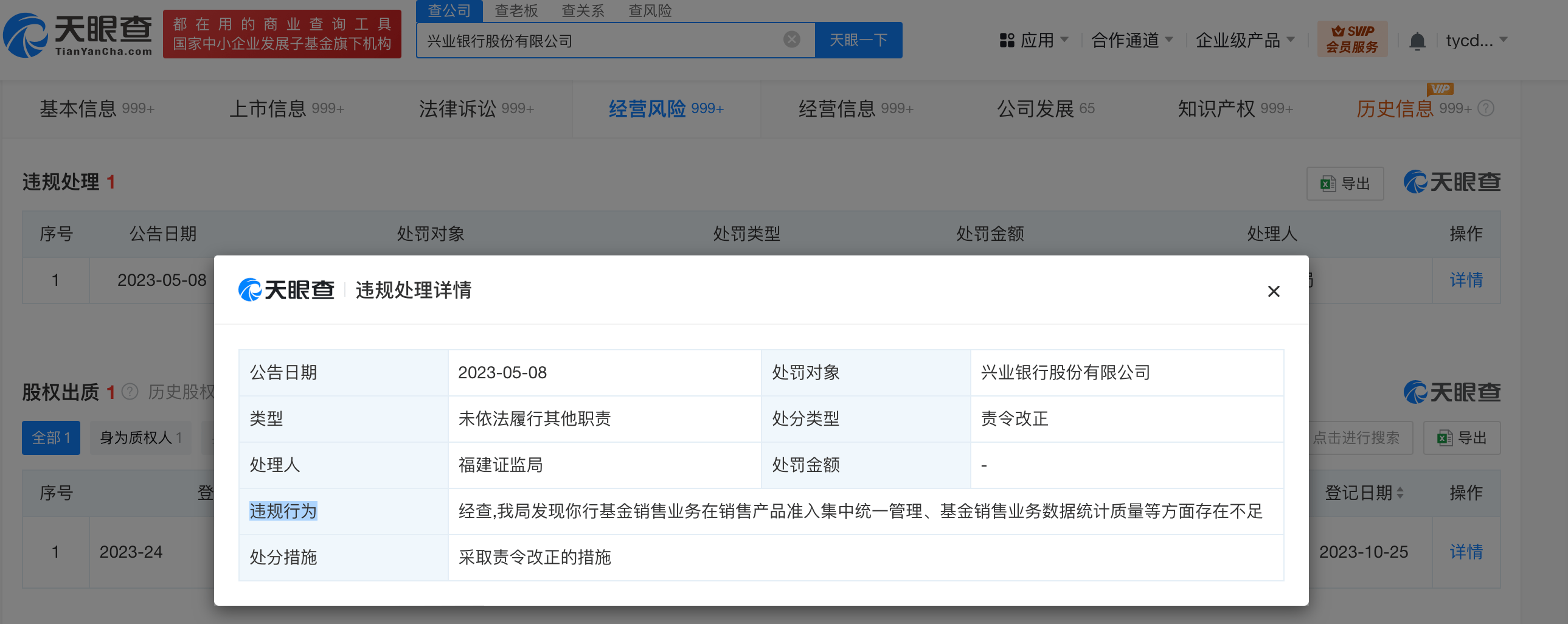Click the company name search field
The height and width of the screenshot is (624, 1568).
point(602,40)
